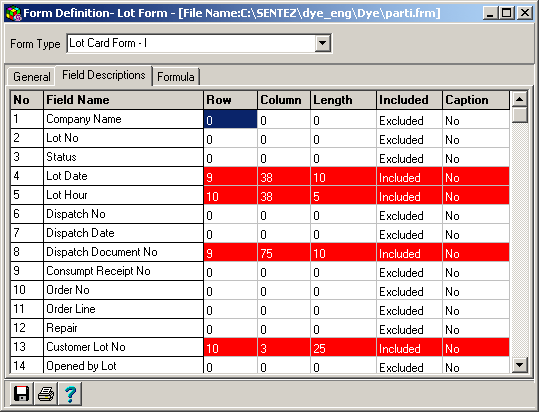This screenshot has height=412, width=539.
Task: Click the Row value 9 for Lot Date
Action: [x=230, y=176]
